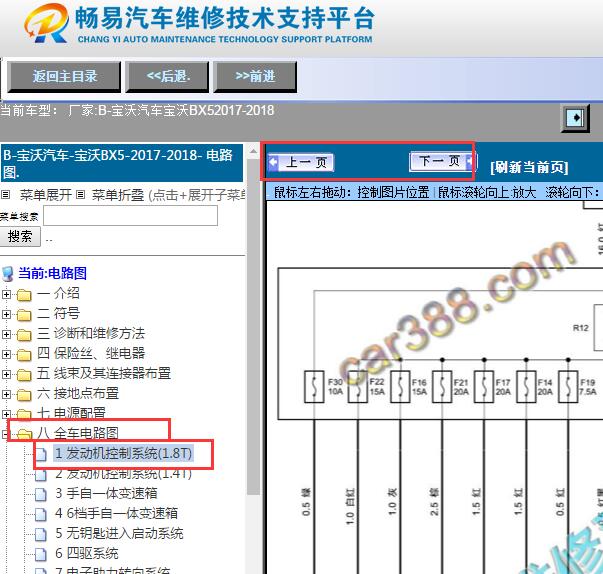Viewport: 603px width, 574px height.
Task: Click the R12 relay label
Action: [x=581, y=328]
